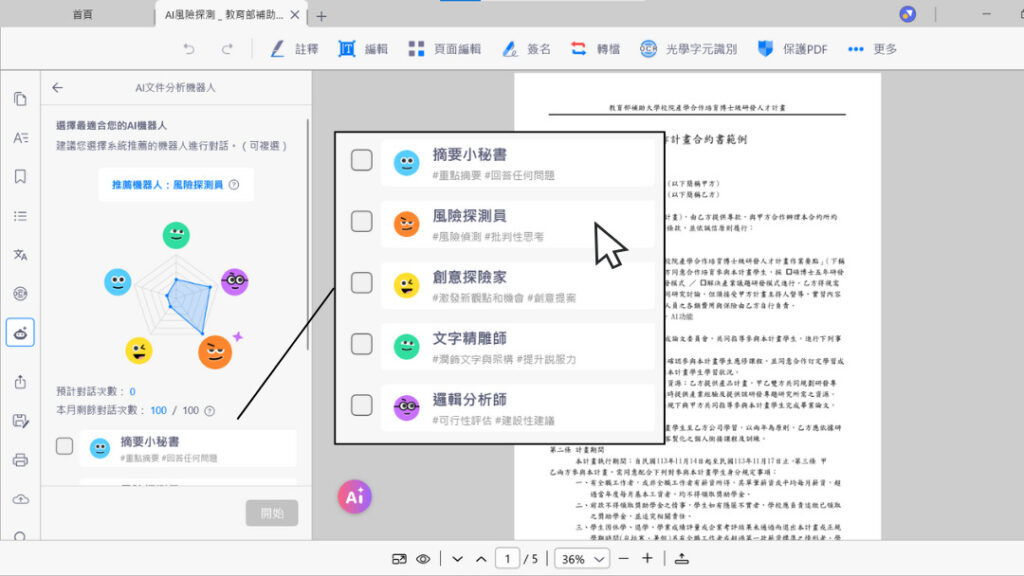Click the print icon in left sidebar
Viewport: 1024px width, 576px height.
20,460
